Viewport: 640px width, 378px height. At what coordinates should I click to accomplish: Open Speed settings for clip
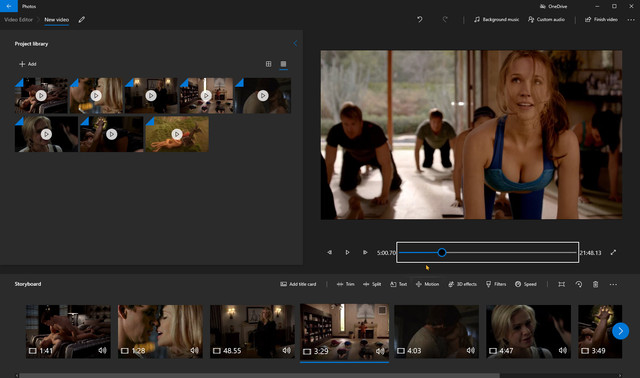[526, 284]
